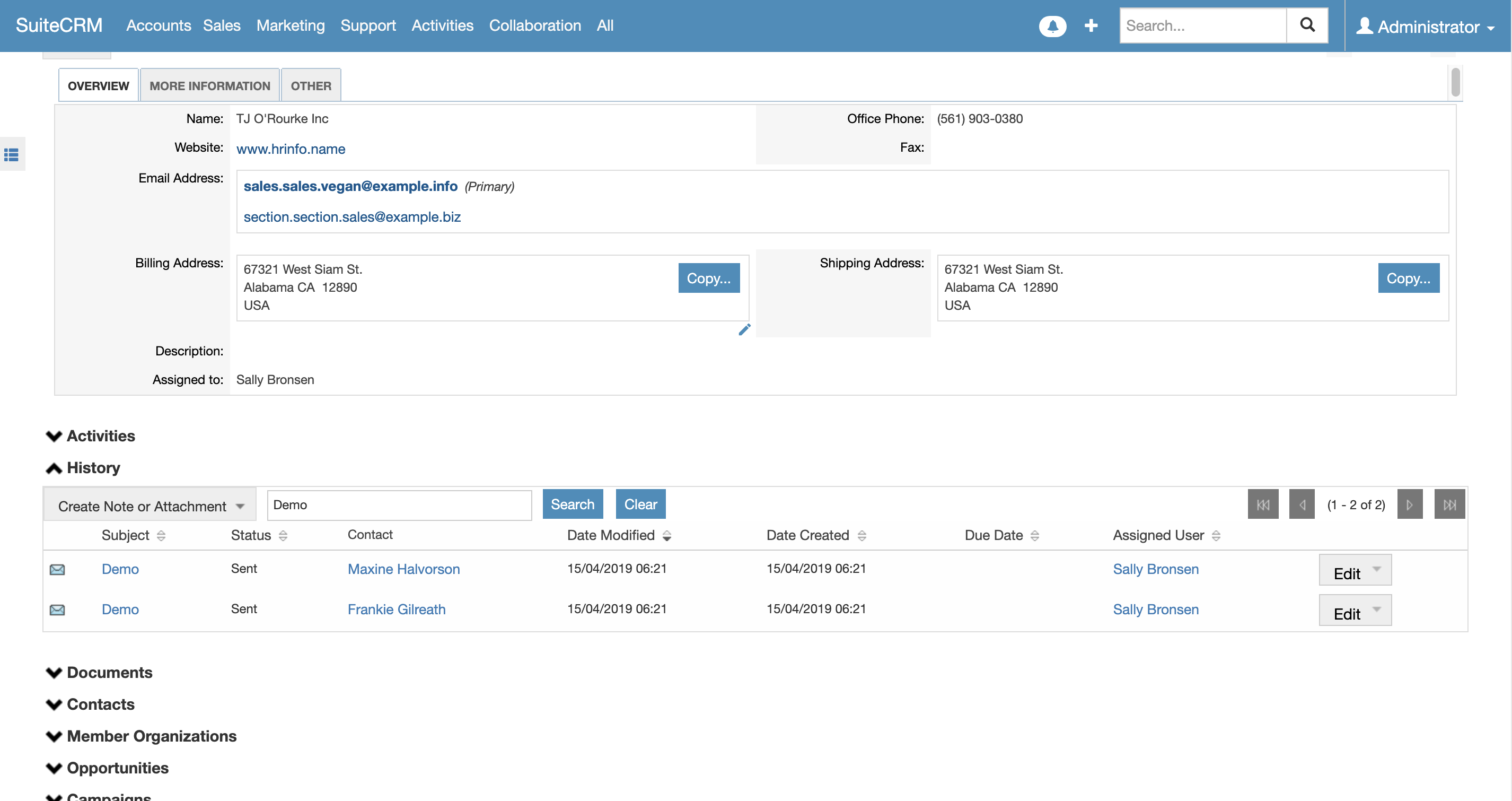This screenshot has height=801, width=1512.
Task: Collapse the History subpanel
Action: [54, 468]
